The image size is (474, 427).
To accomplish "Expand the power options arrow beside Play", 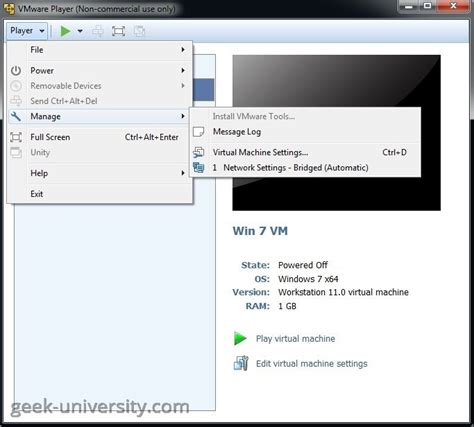I will click(80, 31).
